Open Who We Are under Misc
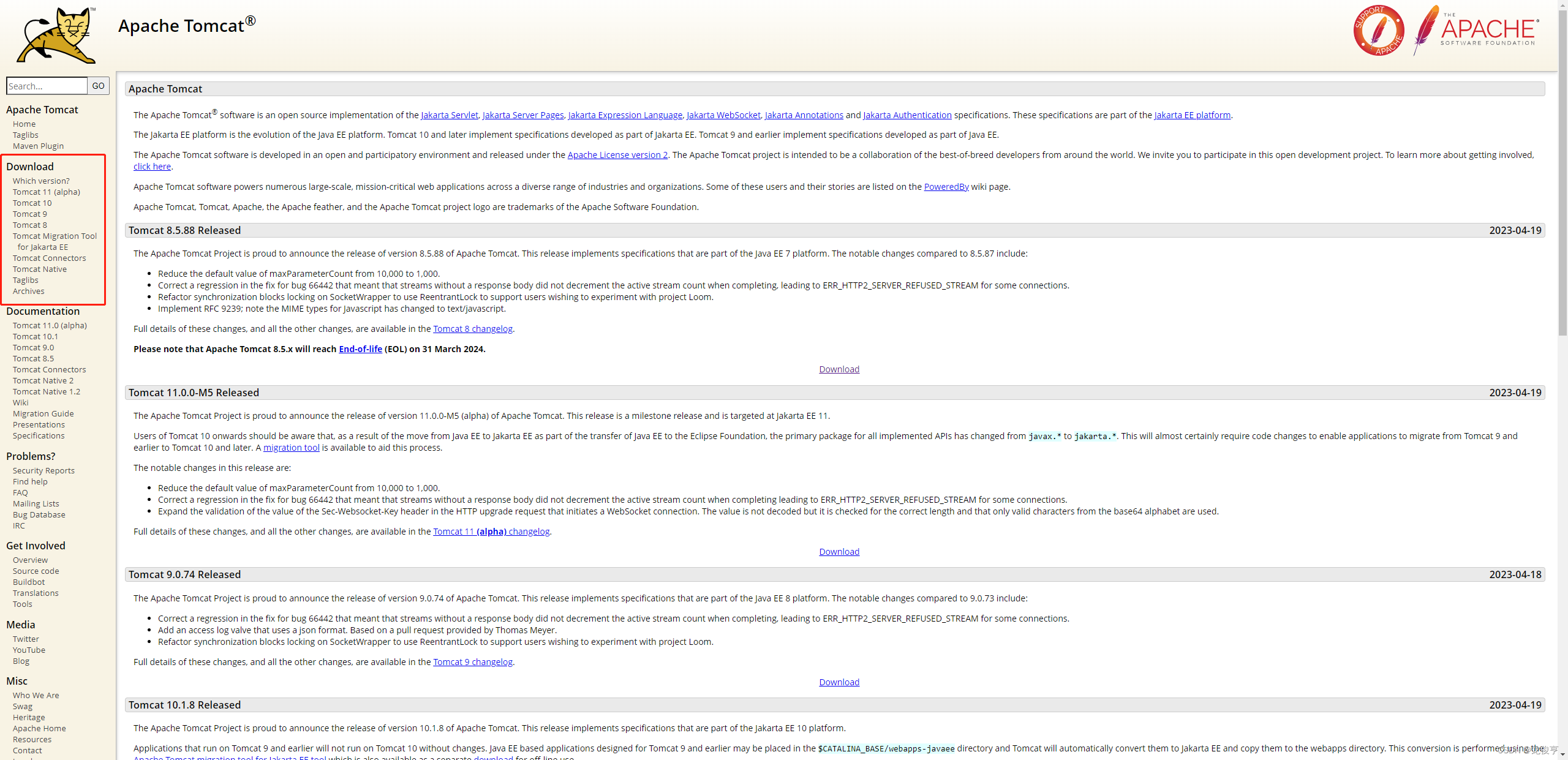The height and width of the screenshot is (760, 1568). (36, 695)
